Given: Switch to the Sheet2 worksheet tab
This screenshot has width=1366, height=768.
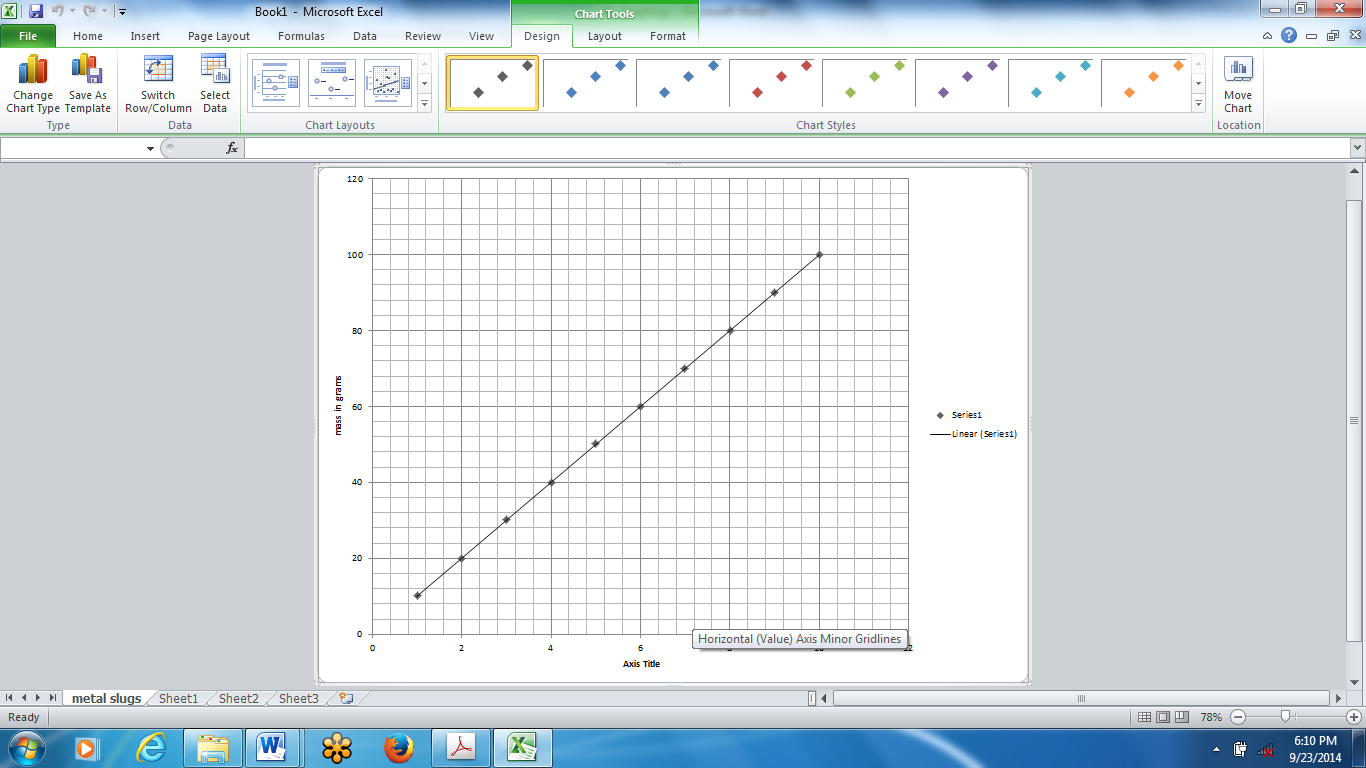Looking at the screenshot, I should (237, 698).
